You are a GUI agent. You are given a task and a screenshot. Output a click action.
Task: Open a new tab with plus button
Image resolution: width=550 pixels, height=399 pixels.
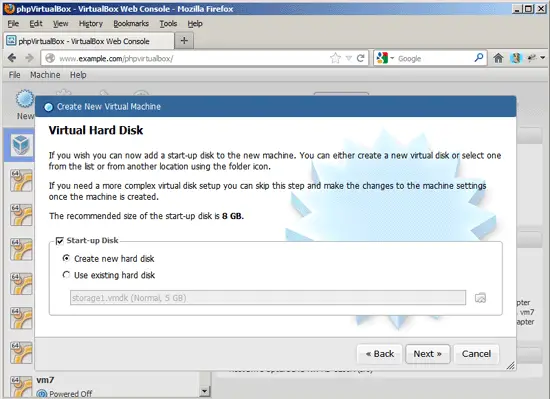[x=184, y=41]
